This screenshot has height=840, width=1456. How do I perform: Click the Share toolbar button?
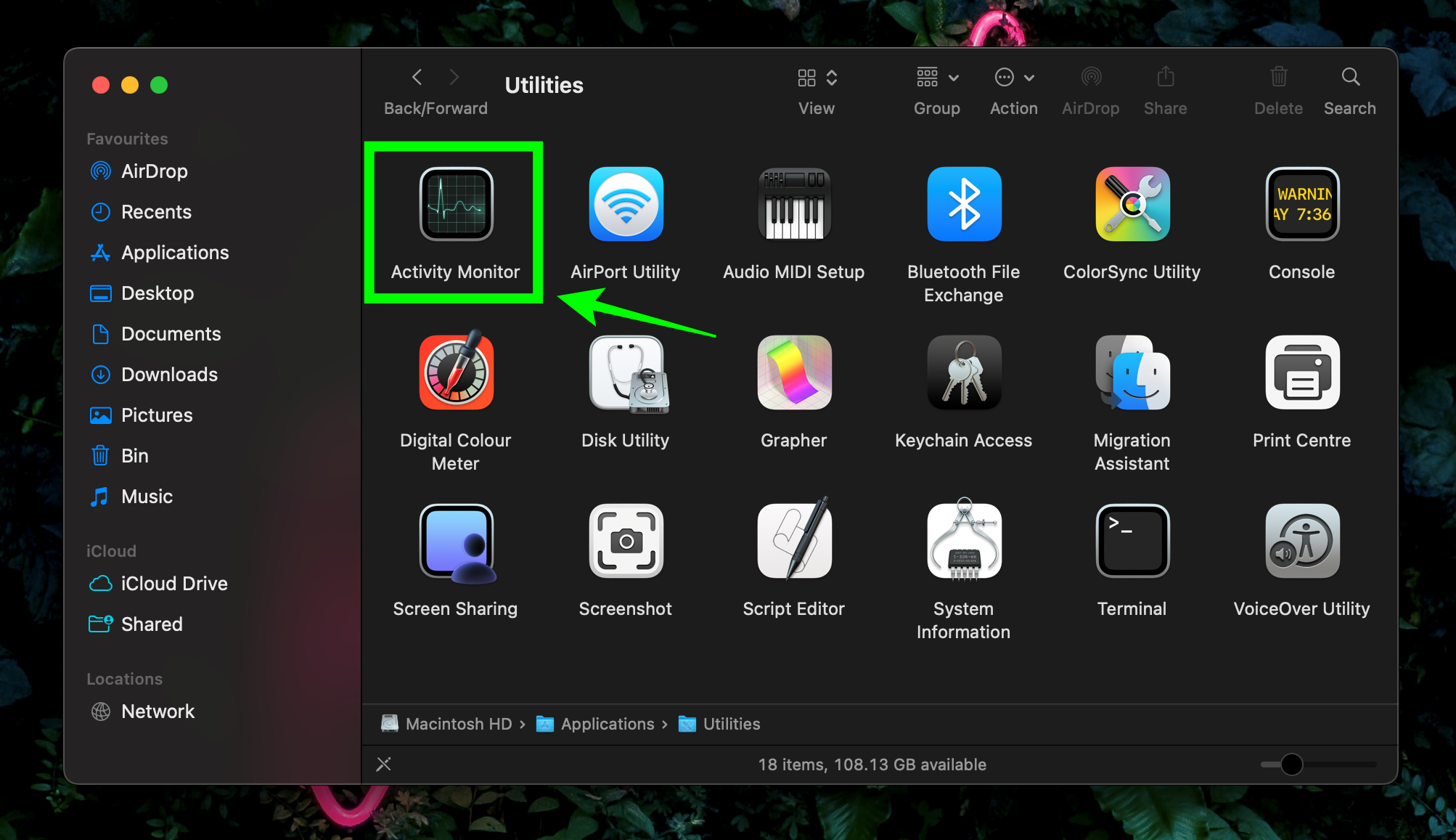[1165, 76]
